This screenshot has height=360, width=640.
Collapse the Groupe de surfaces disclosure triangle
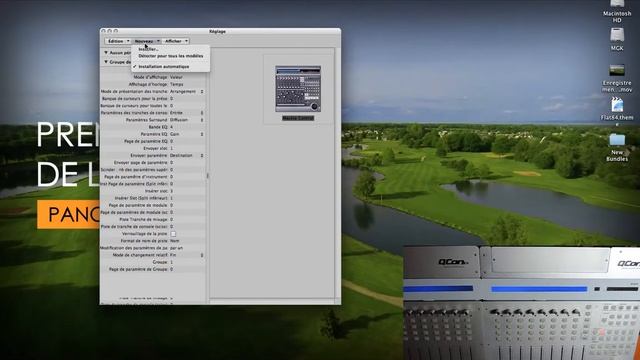[x=106, y=62]
